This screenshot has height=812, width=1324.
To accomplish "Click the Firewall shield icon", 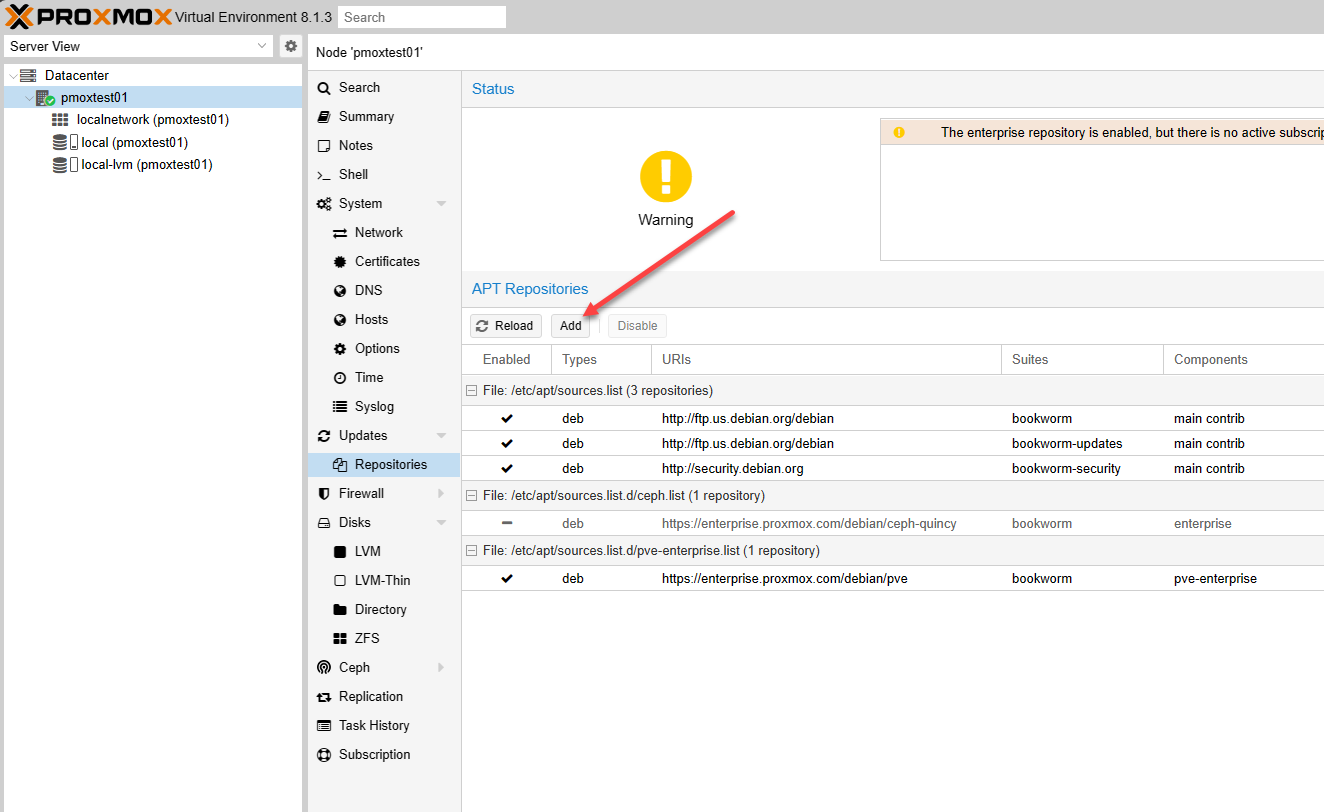I will tap(323, 494).
